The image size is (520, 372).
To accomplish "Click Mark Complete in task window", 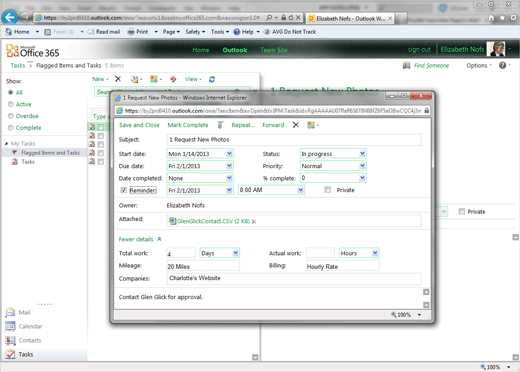I will pos(188,125).
